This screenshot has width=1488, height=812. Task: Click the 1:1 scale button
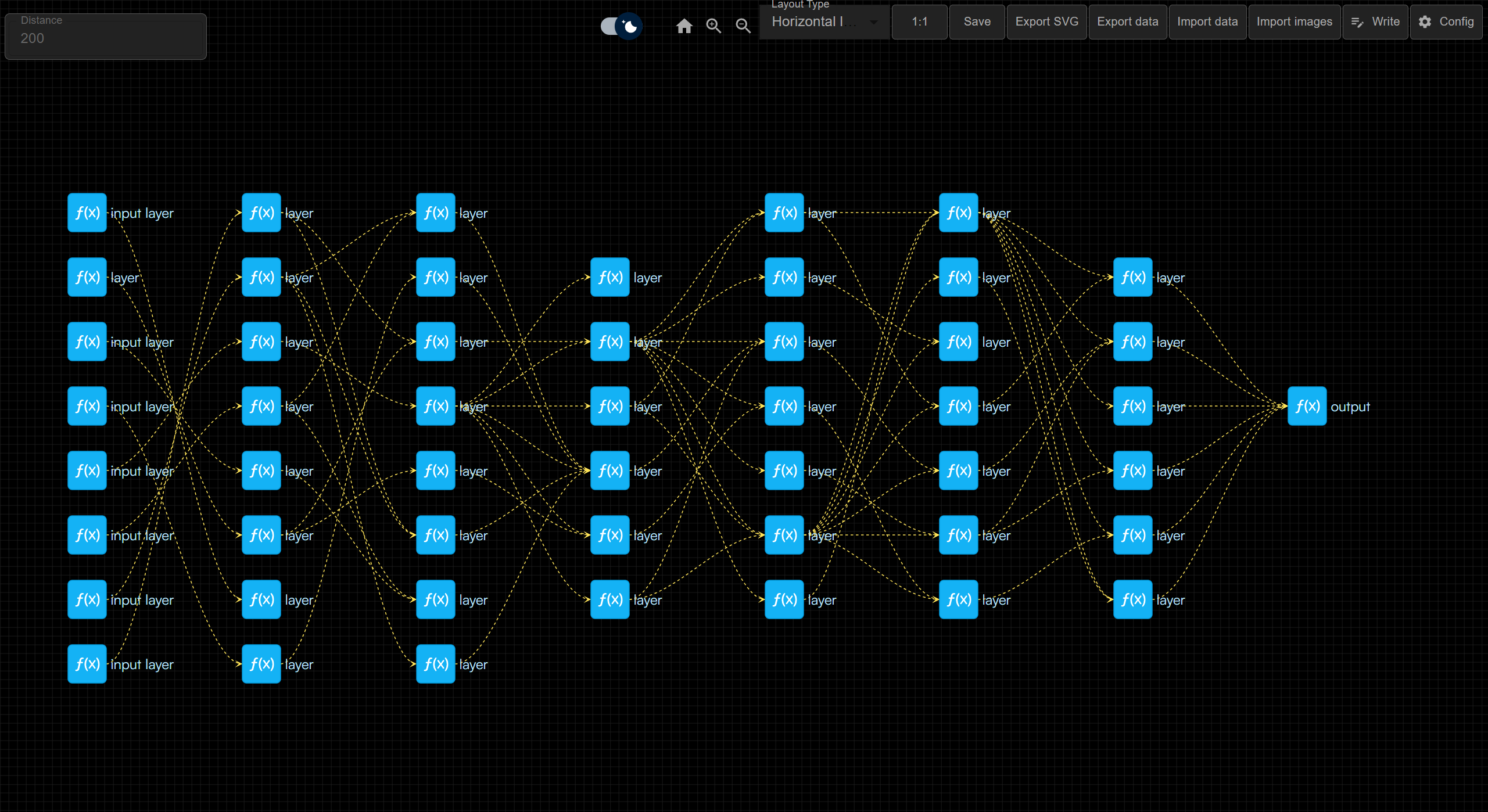919,22
